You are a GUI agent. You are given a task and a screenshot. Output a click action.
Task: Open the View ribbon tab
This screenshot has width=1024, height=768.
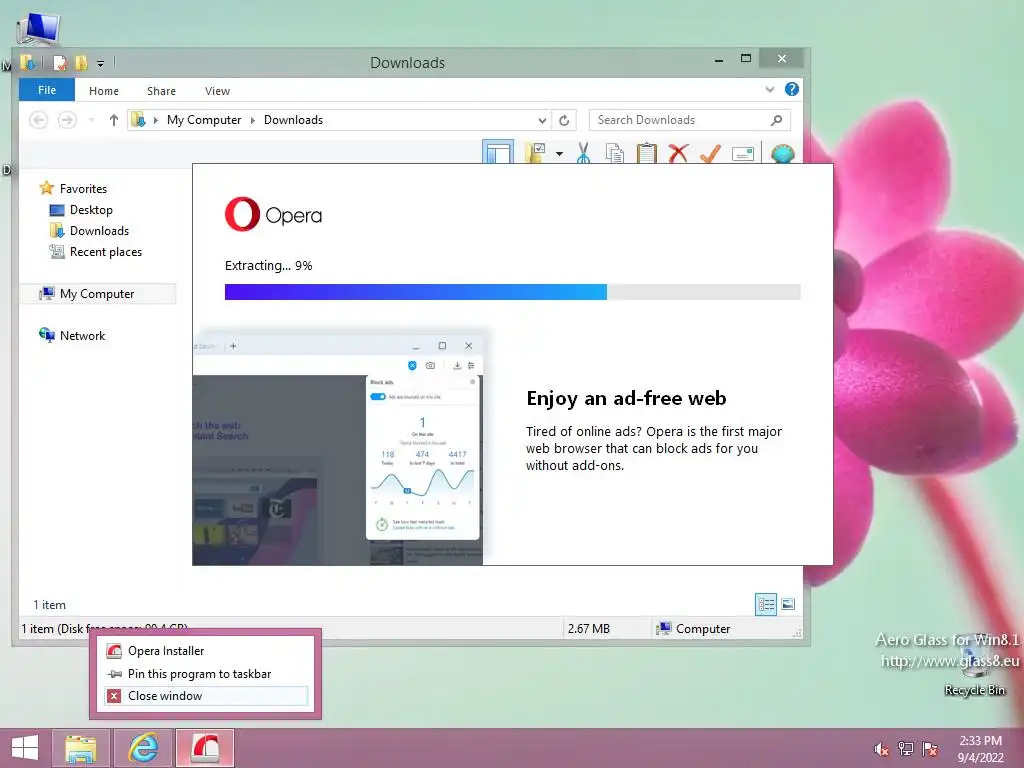(x=217, y=91)
